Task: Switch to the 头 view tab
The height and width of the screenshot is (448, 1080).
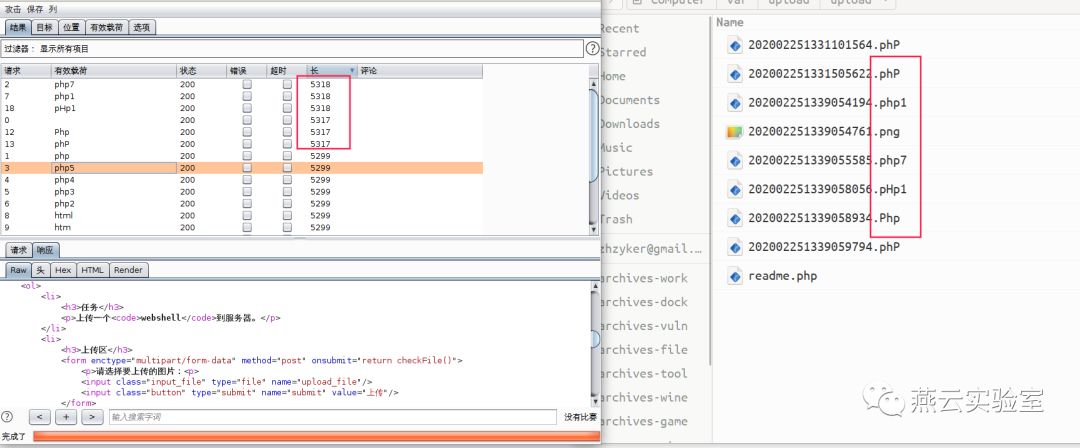Action: click(41, 270)
